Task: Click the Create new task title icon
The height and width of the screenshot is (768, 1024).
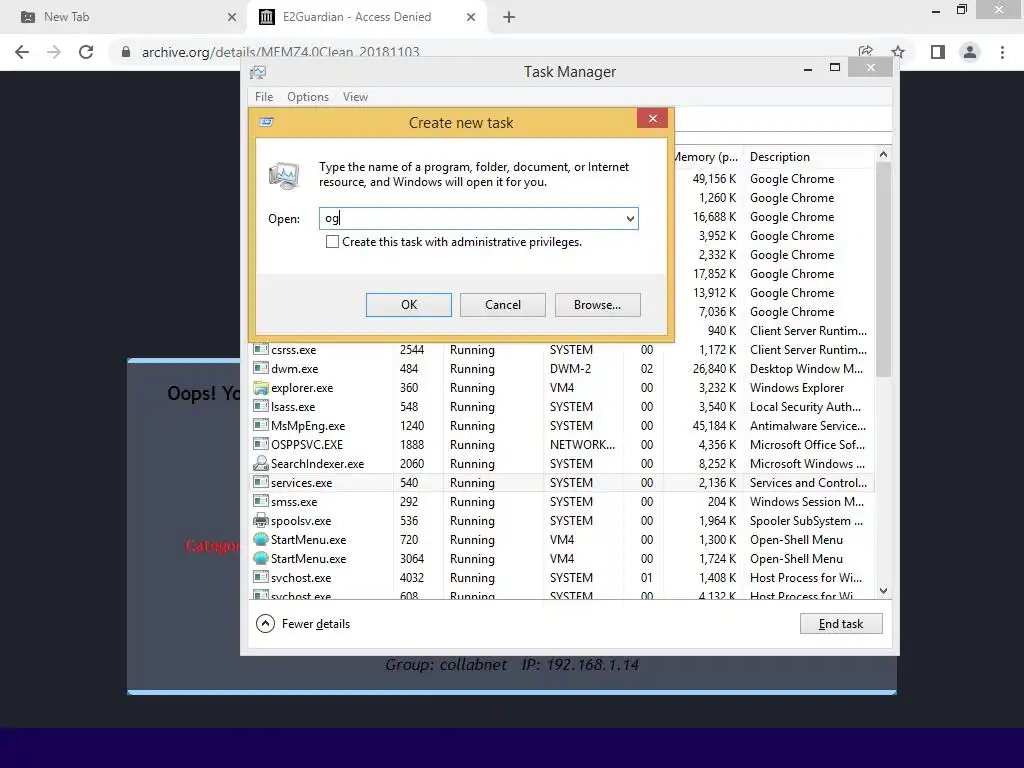Action: coord(266,122)
